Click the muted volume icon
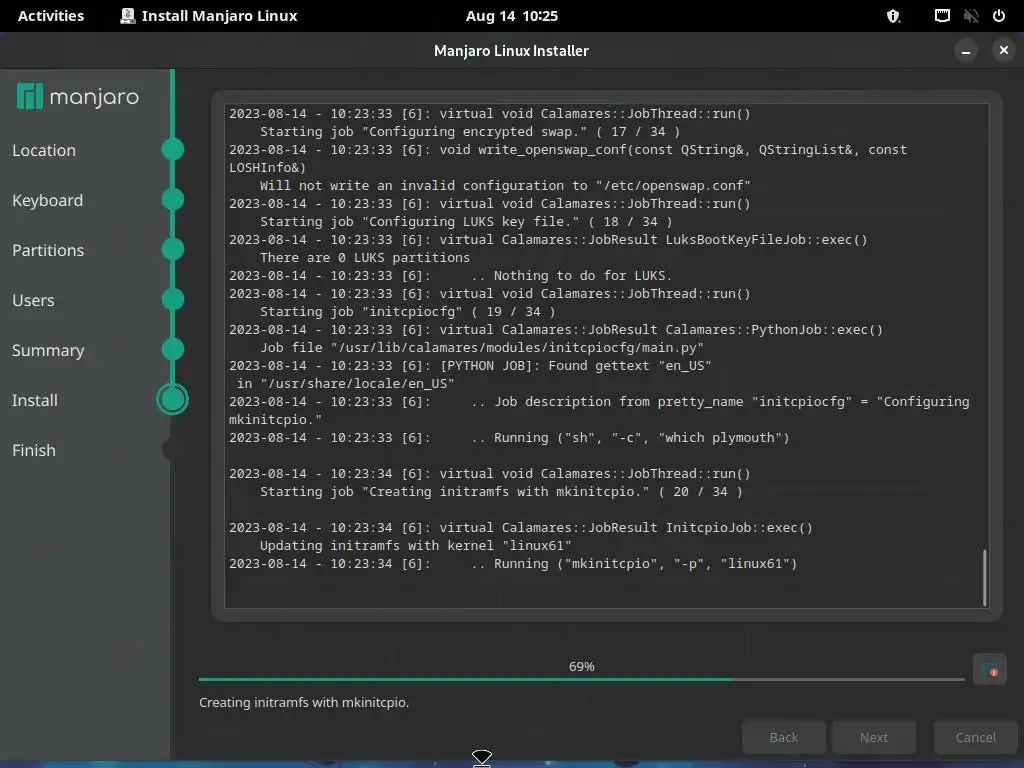The width and height of the screenshot is (1024, 768). 970,16
